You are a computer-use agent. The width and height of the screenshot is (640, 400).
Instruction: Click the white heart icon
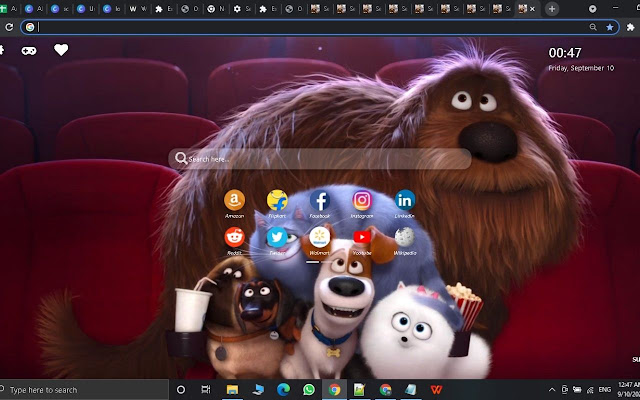pos(61,50)
